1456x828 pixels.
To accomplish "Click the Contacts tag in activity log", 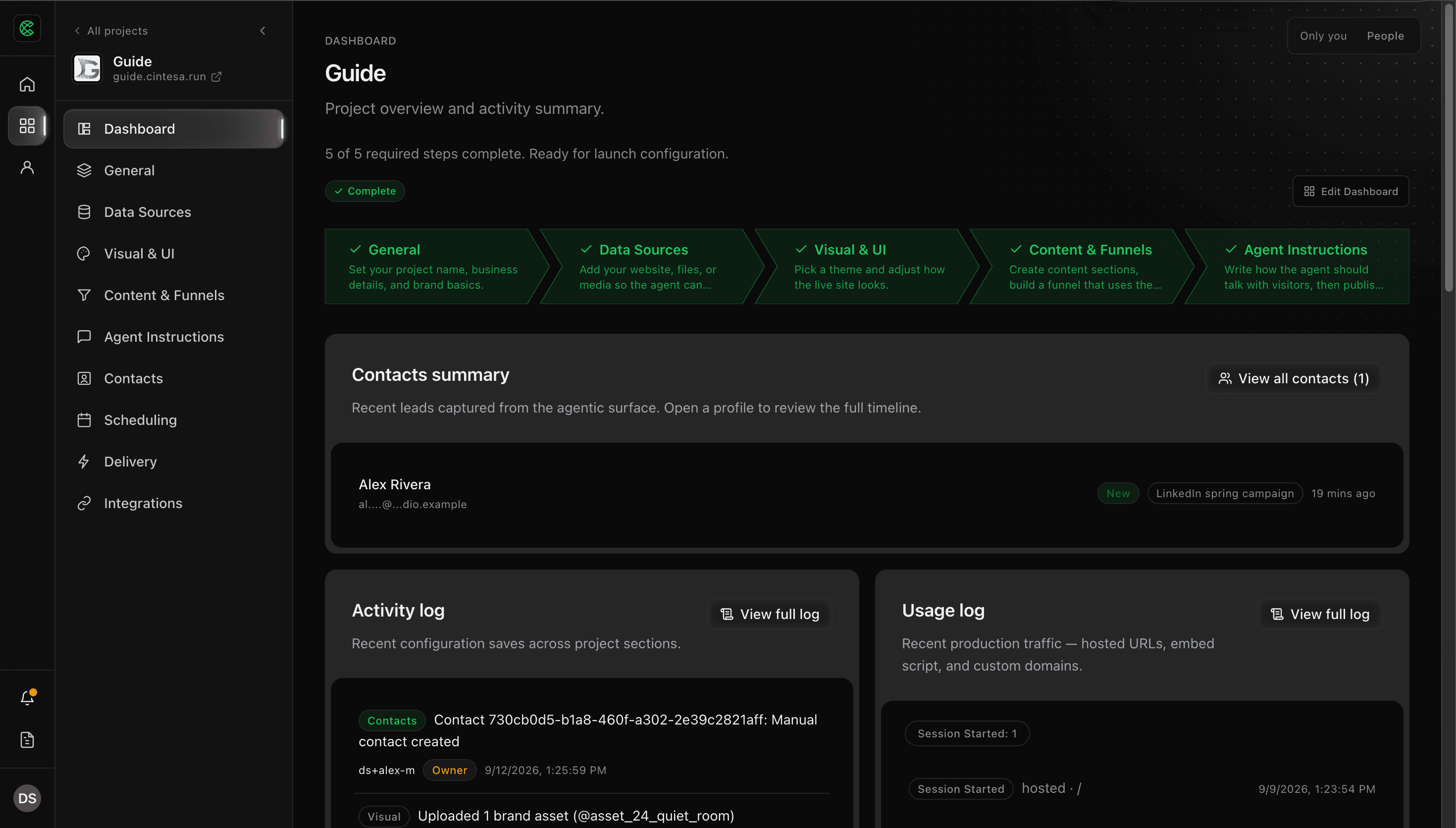I will pyautogui.click(x=392, y=720).
